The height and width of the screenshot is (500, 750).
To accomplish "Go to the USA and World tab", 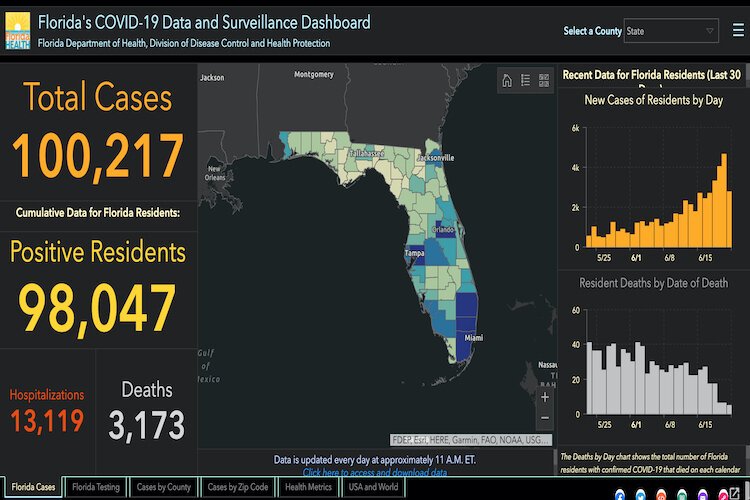I will tap(373, 487).
